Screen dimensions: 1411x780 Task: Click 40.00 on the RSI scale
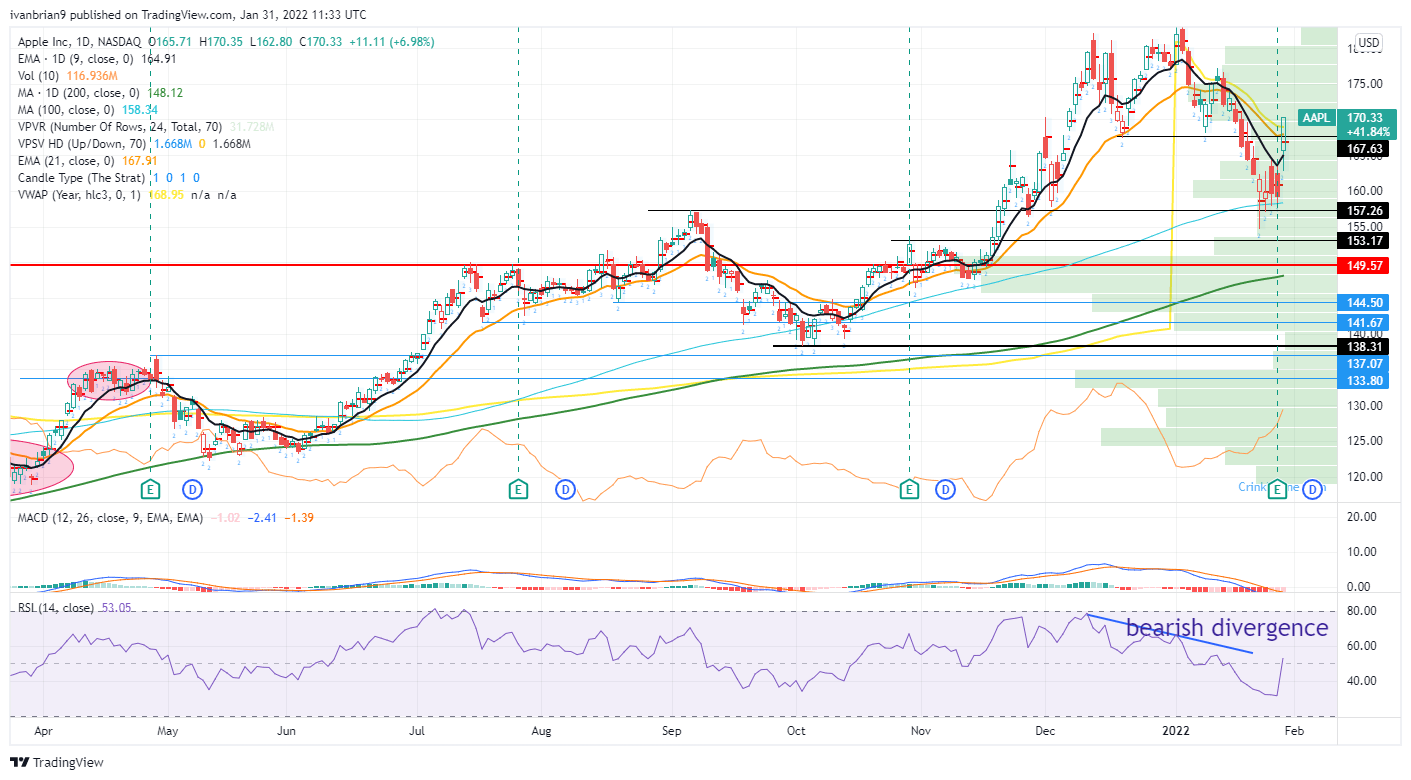[x=1364, y=681]
